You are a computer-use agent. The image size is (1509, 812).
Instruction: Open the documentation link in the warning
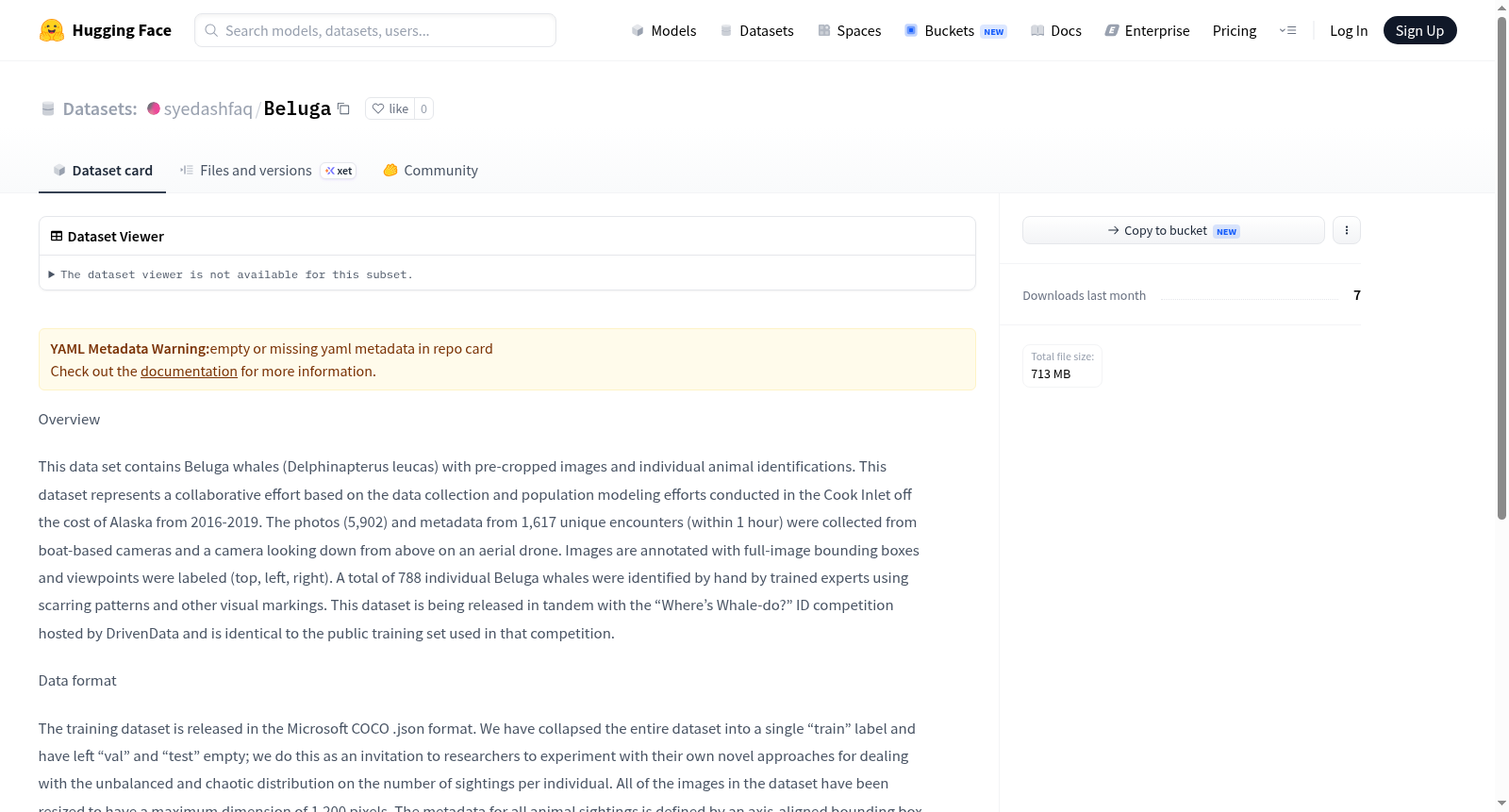(x=189, y=372)
